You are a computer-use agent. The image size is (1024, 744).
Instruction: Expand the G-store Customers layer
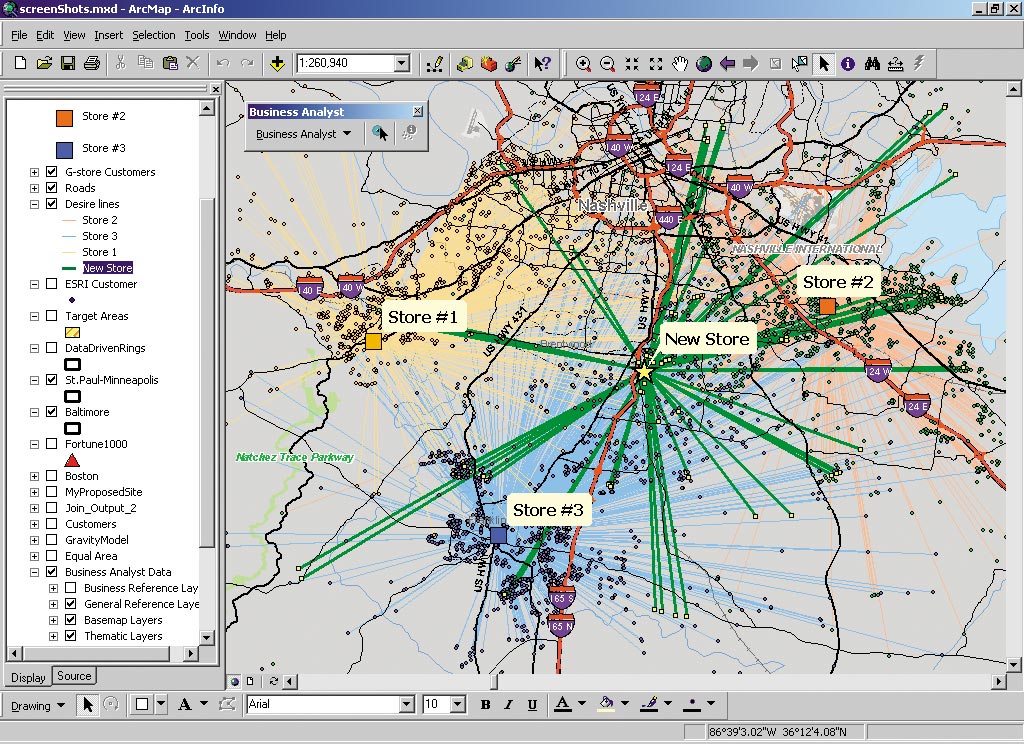point(34,172)
